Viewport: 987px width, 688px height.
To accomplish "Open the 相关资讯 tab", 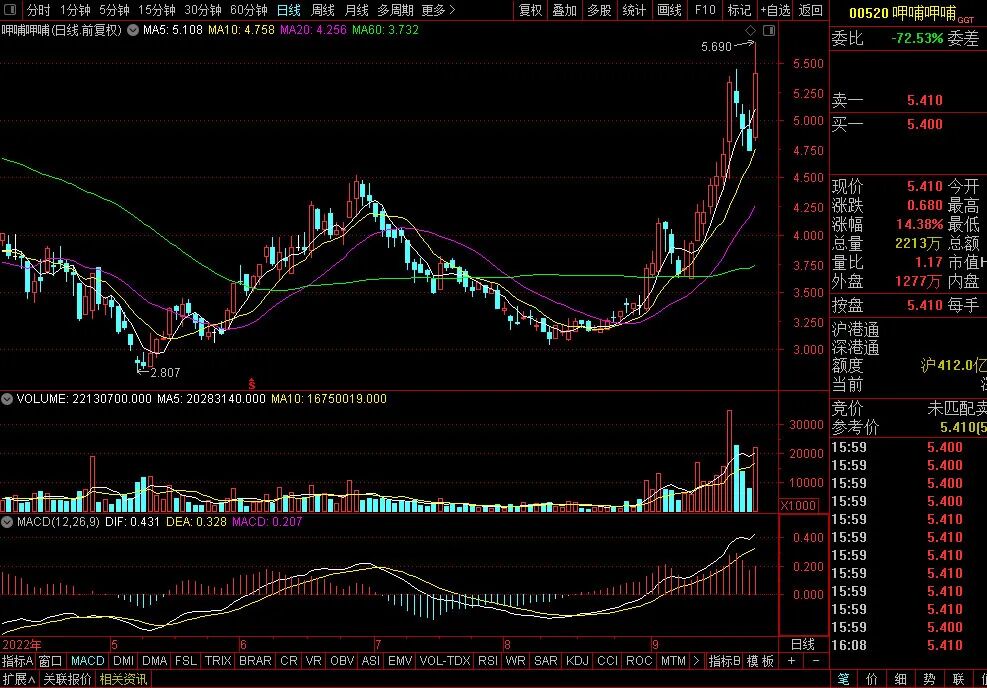I will (123, 679).
